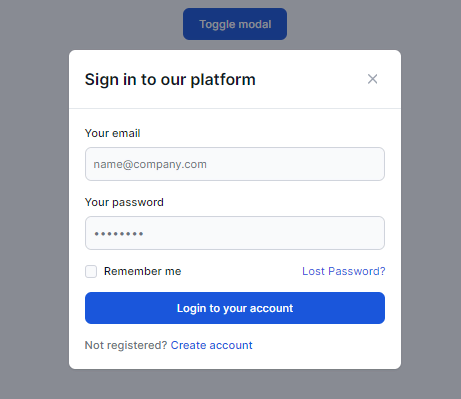Close the sign-in modal with X icon
Viewport: 461px width, 399px height.
(372, 79)
